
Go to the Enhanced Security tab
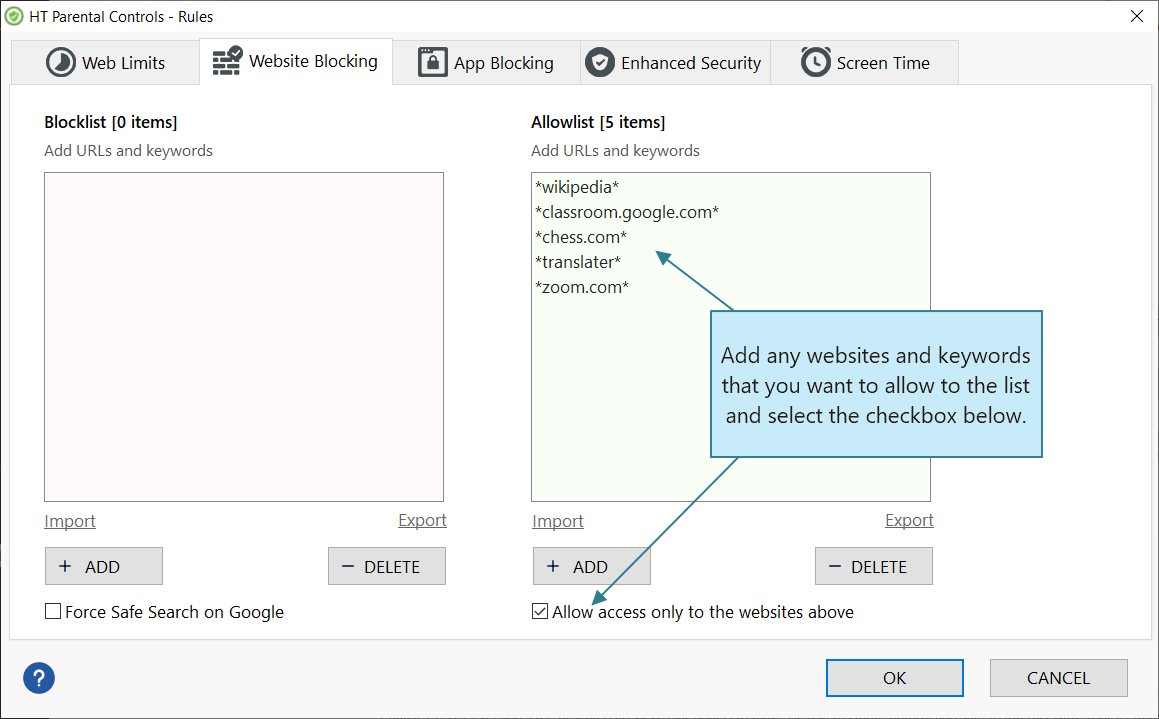(x=676, y=63)
